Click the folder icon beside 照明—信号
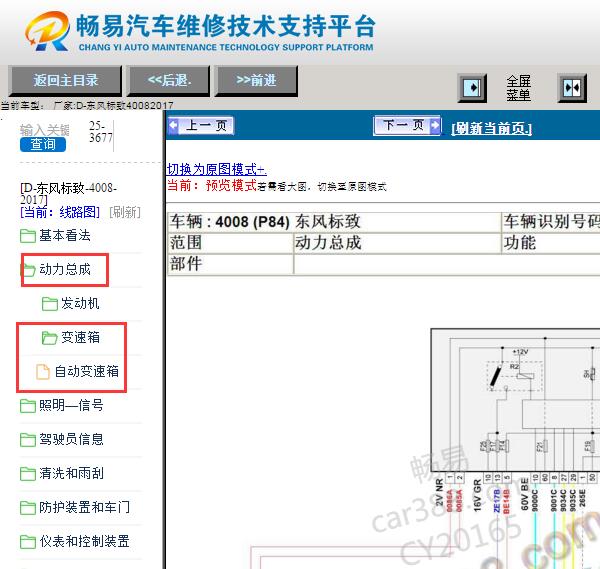 (28, 406)
